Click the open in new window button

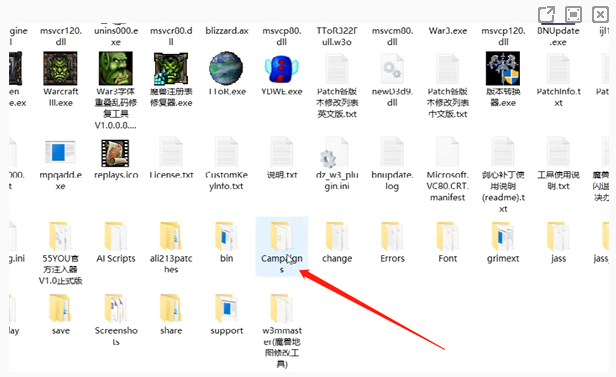(546, 15)
